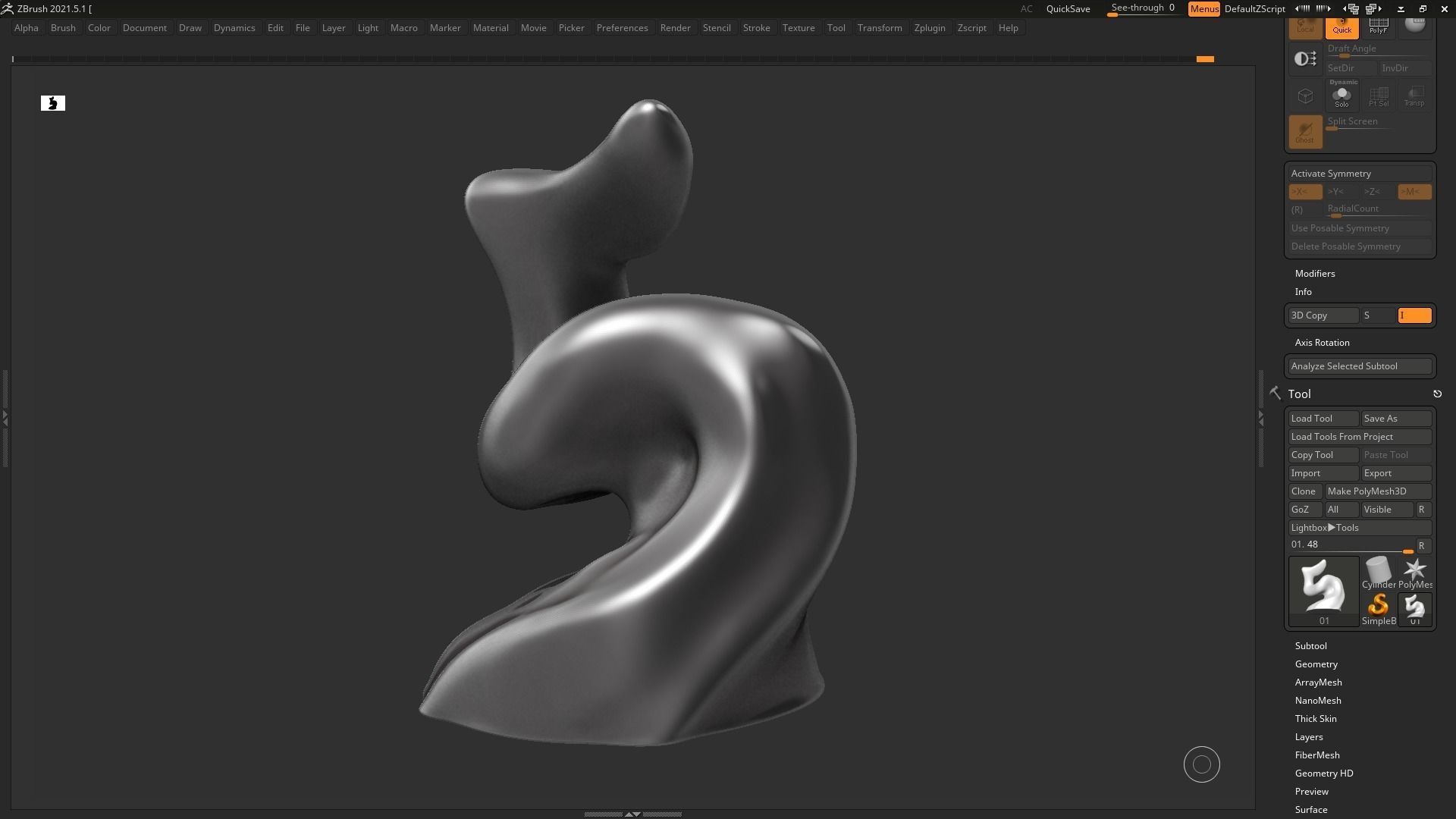Expand the Axis Rotation section
This screenshot has width=1456, height=819.
click(1322, 343)
